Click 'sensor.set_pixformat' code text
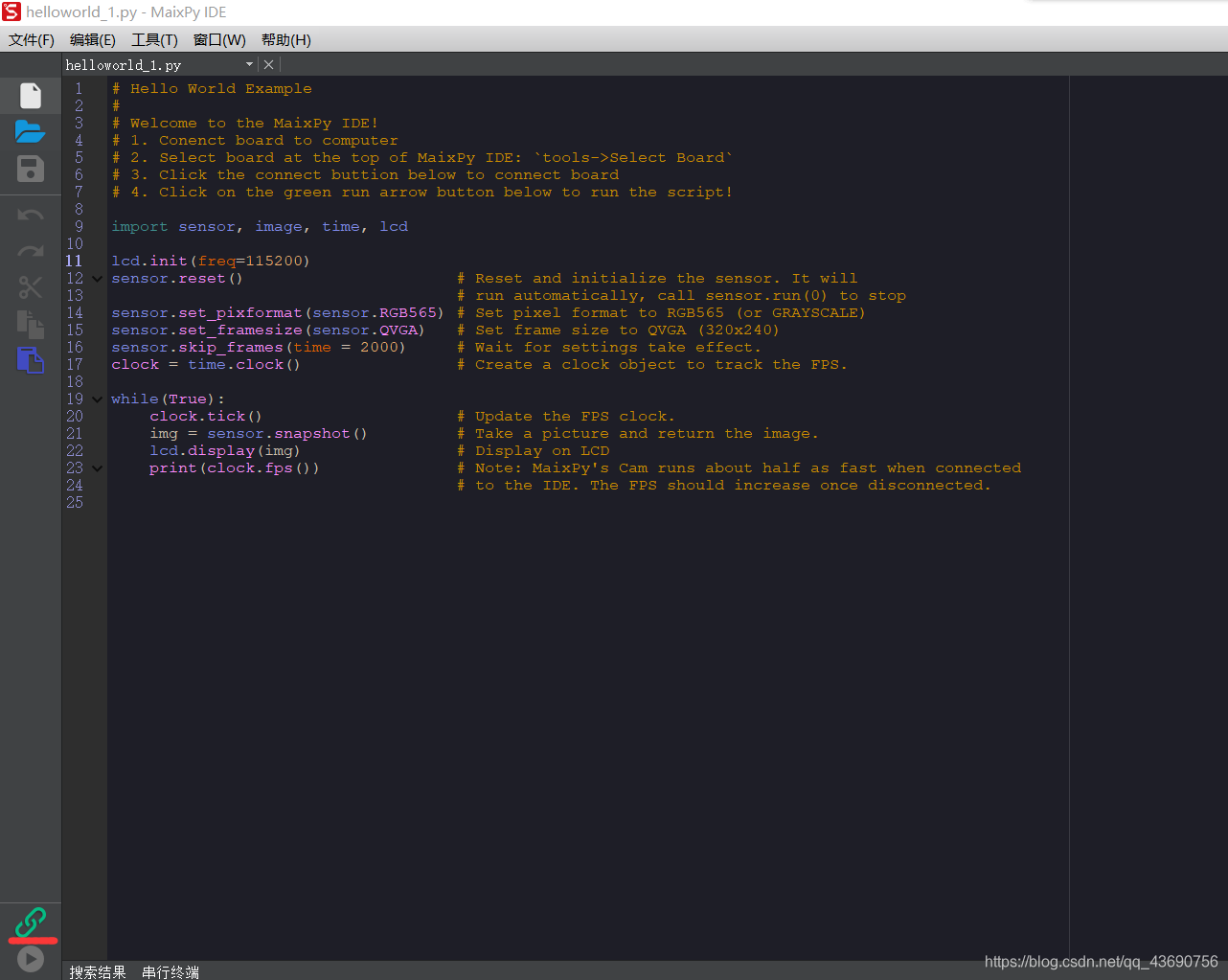1228x980 pixels. [207, 313]
